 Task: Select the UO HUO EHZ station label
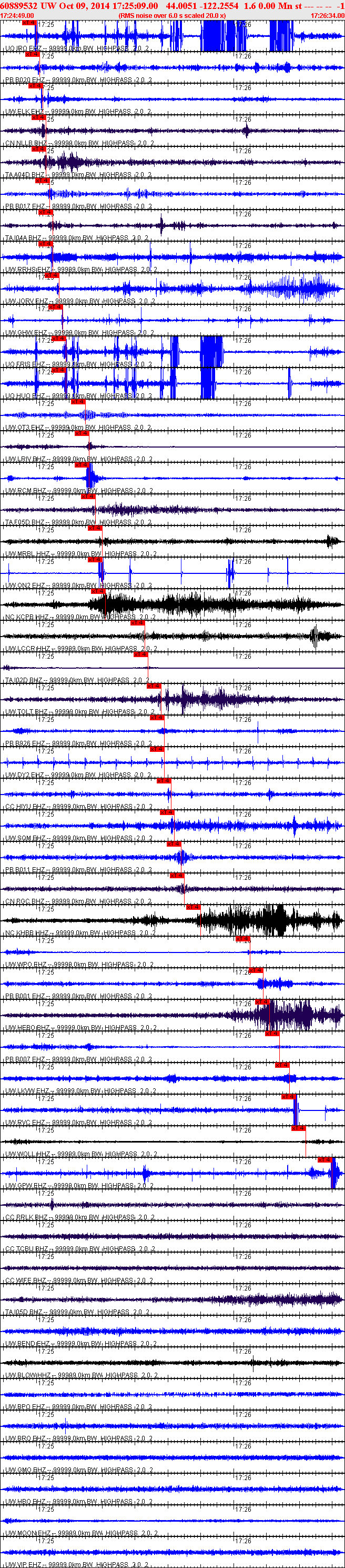coord(78,396)
